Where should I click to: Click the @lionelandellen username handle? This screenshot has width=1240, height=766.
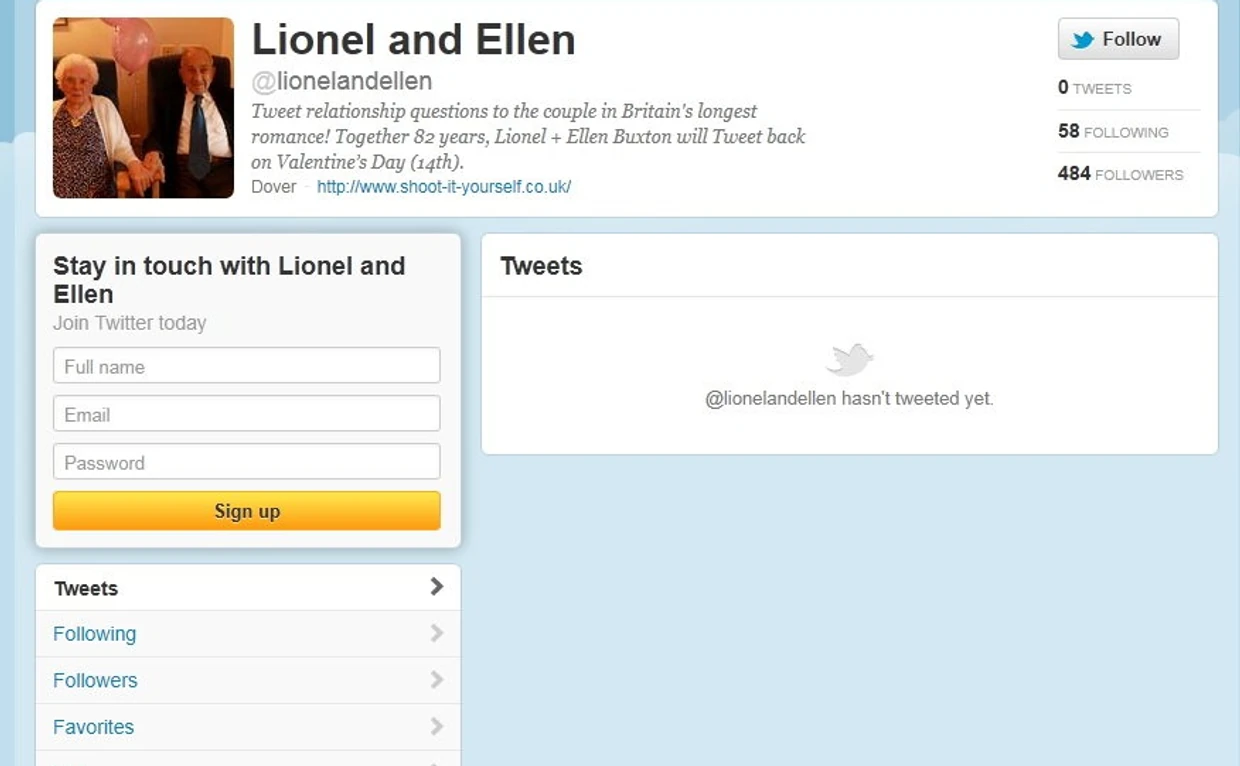tap(342, 82)
